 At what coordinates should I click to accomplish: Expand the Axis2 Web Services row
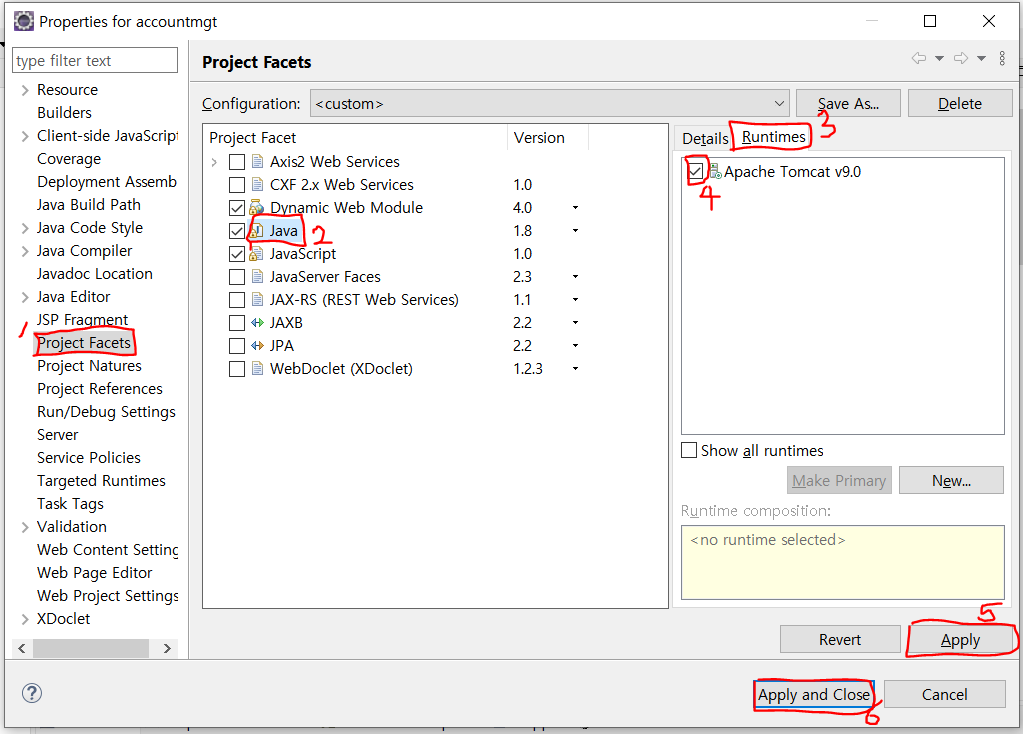214,162
